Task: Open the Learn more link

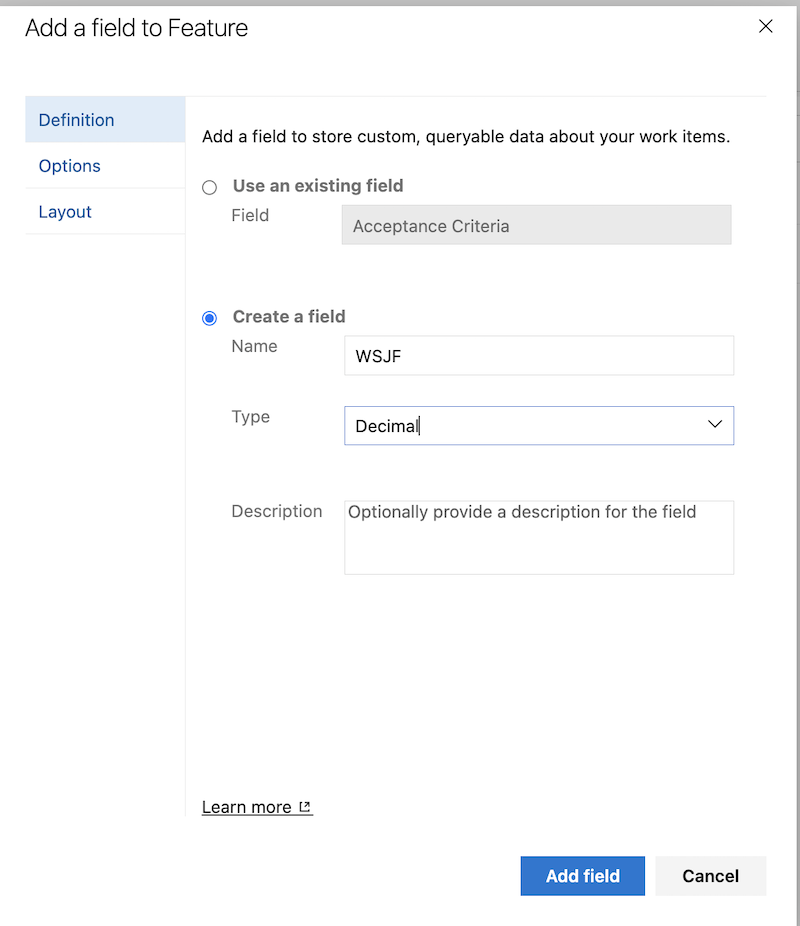Action: (x=248, y=806)
